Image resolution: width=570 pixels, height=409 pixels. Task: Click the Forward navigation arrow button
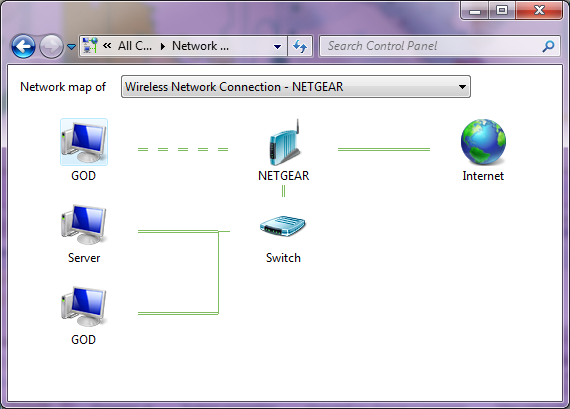pos(51,47)
